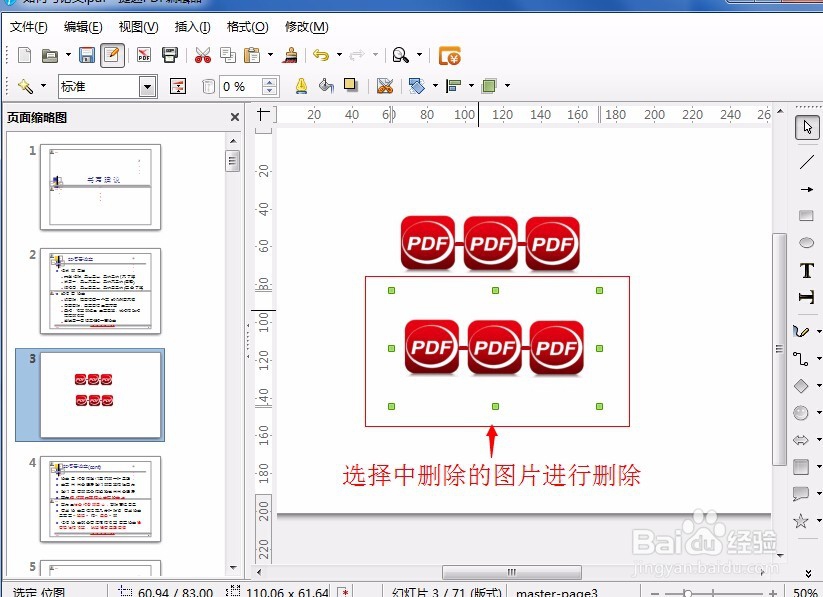Open the 格式(O) menu
The height and width of the screenshot is (597, 823).
point(247,27)
